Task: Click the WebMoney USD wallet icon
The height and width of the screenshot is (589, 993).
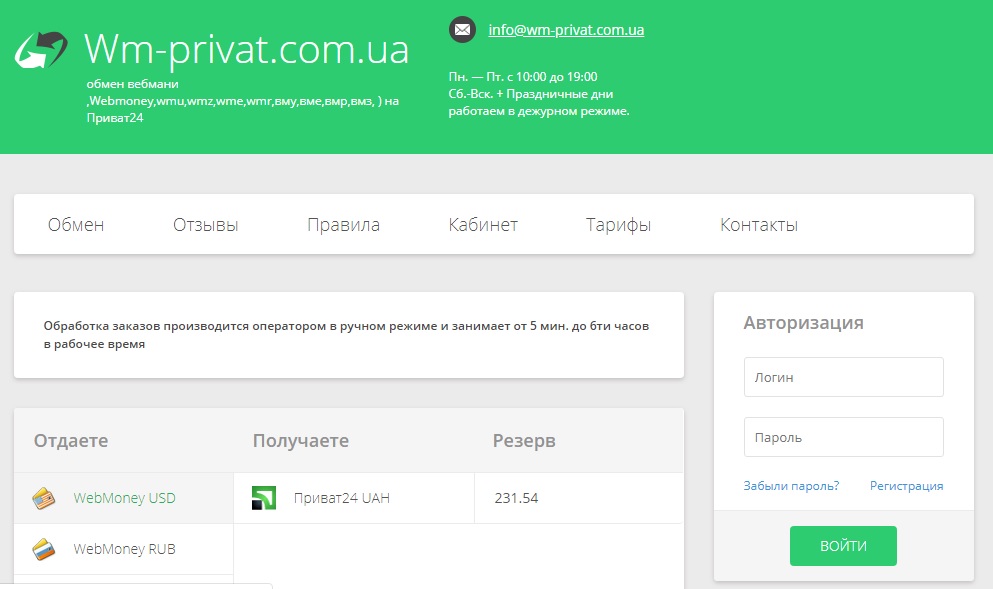Action: 44,498
